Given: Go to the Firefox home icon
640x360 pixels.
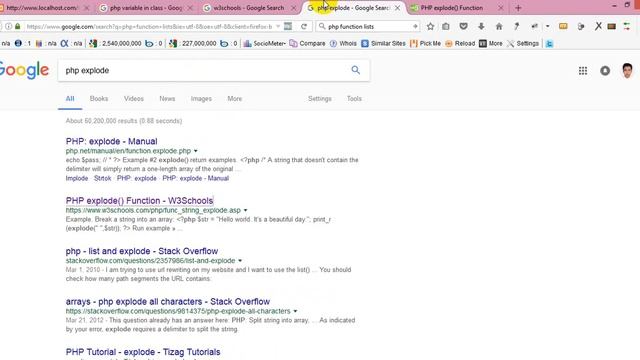Looking at the screenshot, I should tap(499, 27).
